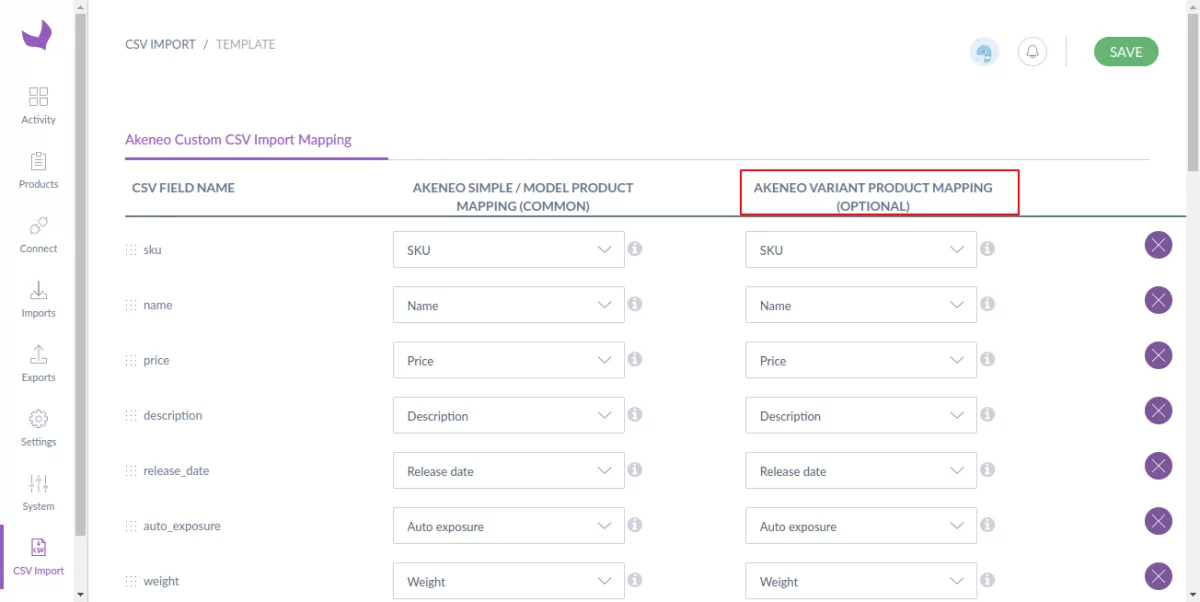The width and height of the screenshot is (1200, 602).
Task: Click CSV IMPORT in the breadcrumb
Action: (160, 44)
